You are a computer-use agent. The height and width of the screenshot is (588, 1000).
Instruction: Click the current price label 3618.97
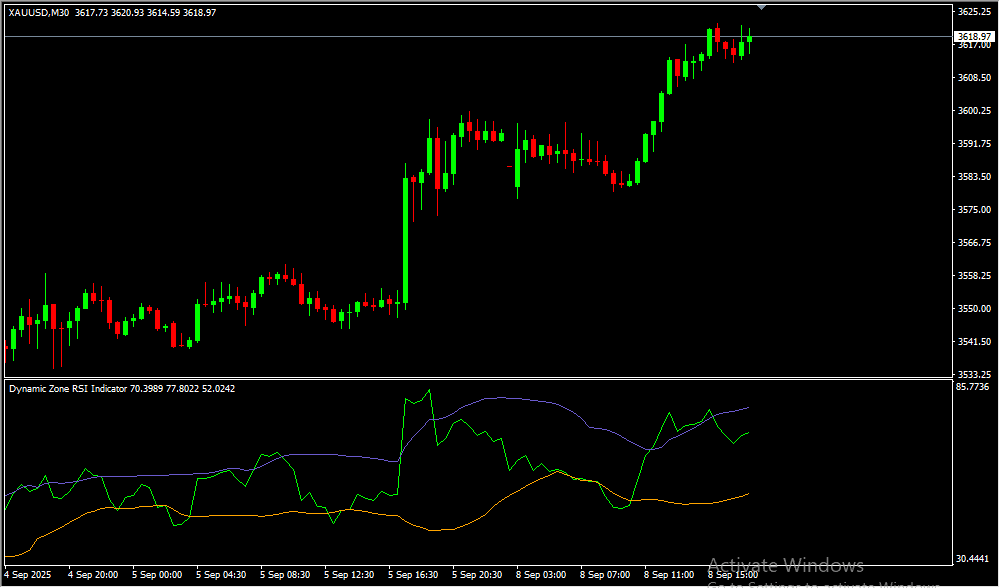973,36
